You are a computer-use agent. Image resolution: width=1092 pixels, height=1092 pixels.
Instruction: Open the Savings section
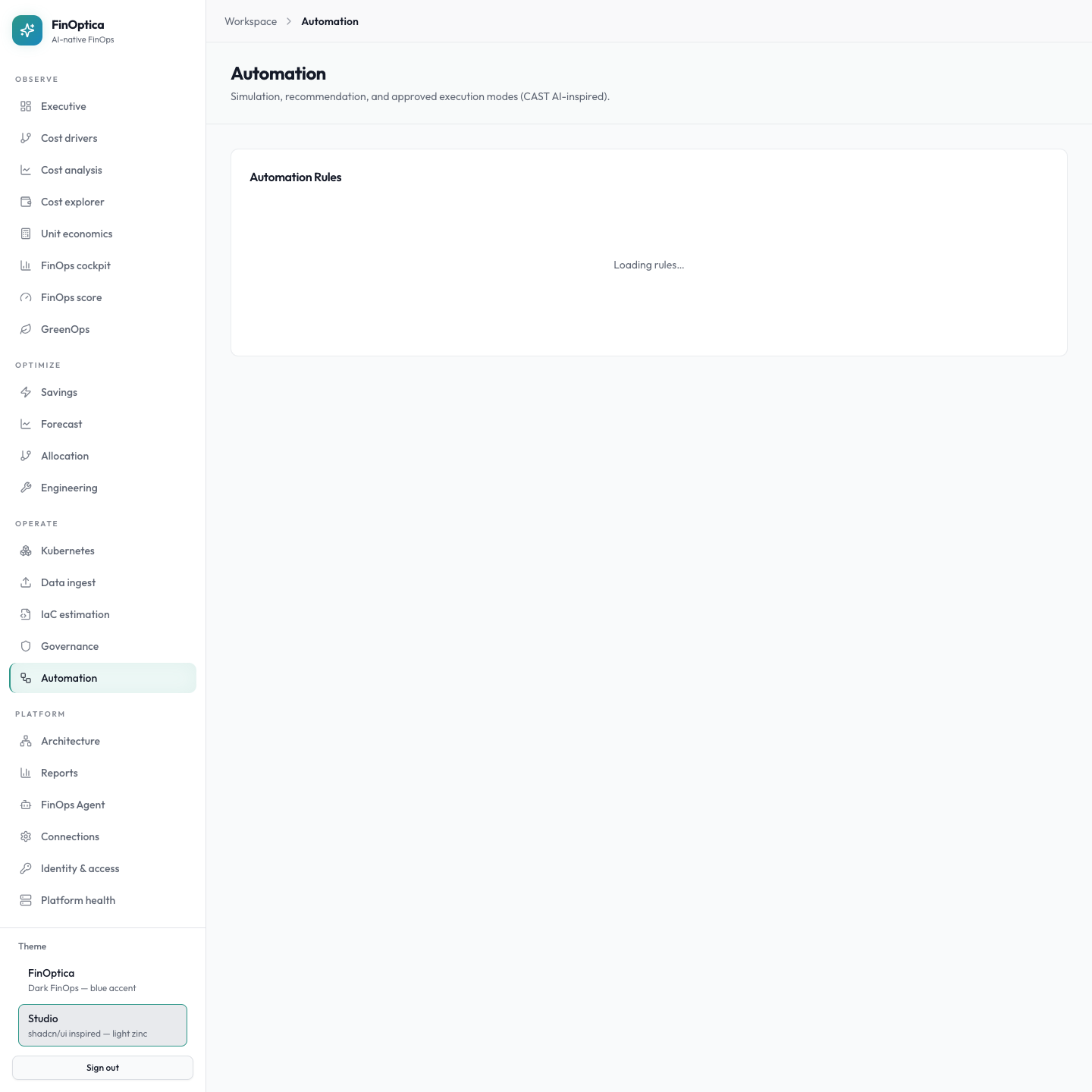(102, 392)
